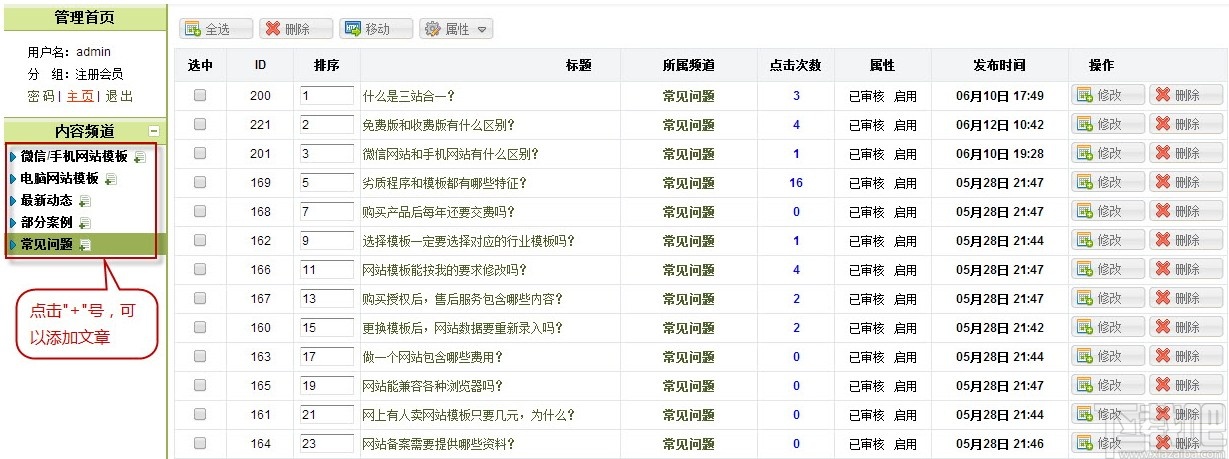Open article title 什么是三站合一?
This screenshot has width=1229, height=459.
click(x=408, y=96)
